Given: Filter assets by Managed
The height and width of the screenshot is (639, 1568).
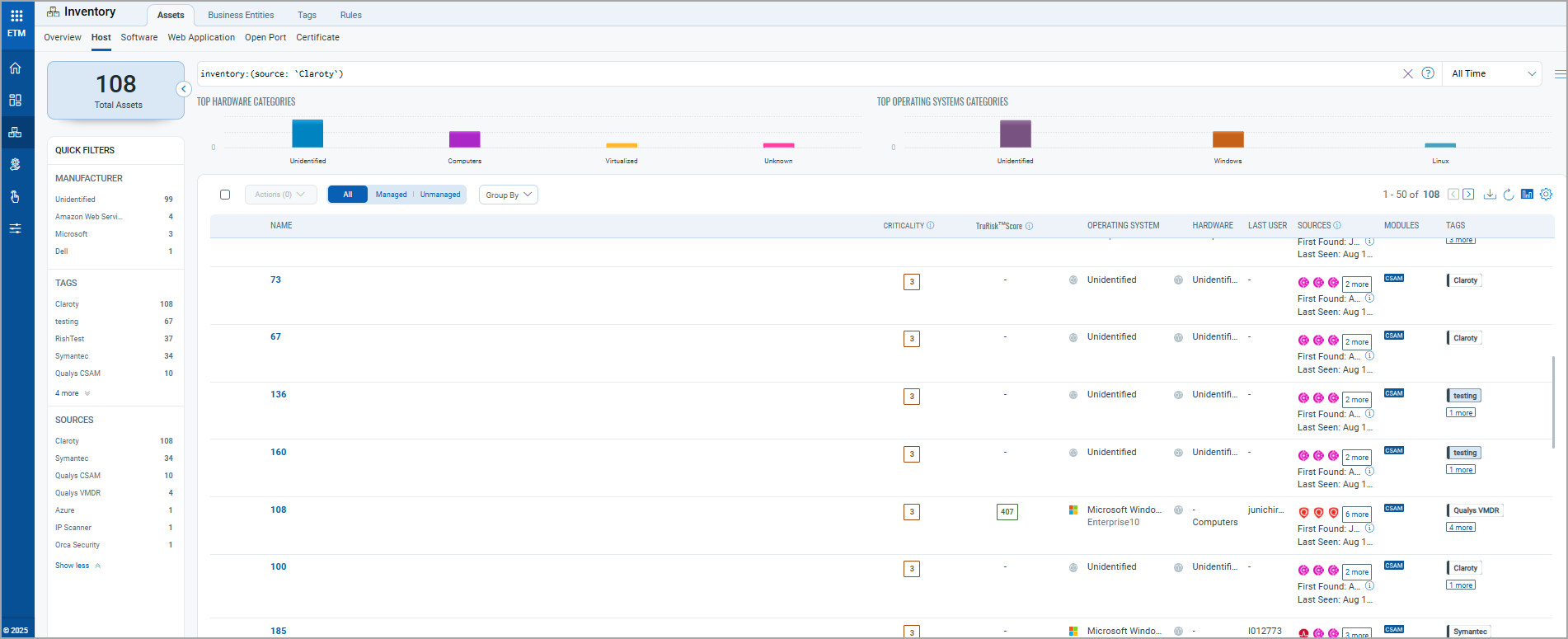Looking at the screenshot, I should pos(391,195).
